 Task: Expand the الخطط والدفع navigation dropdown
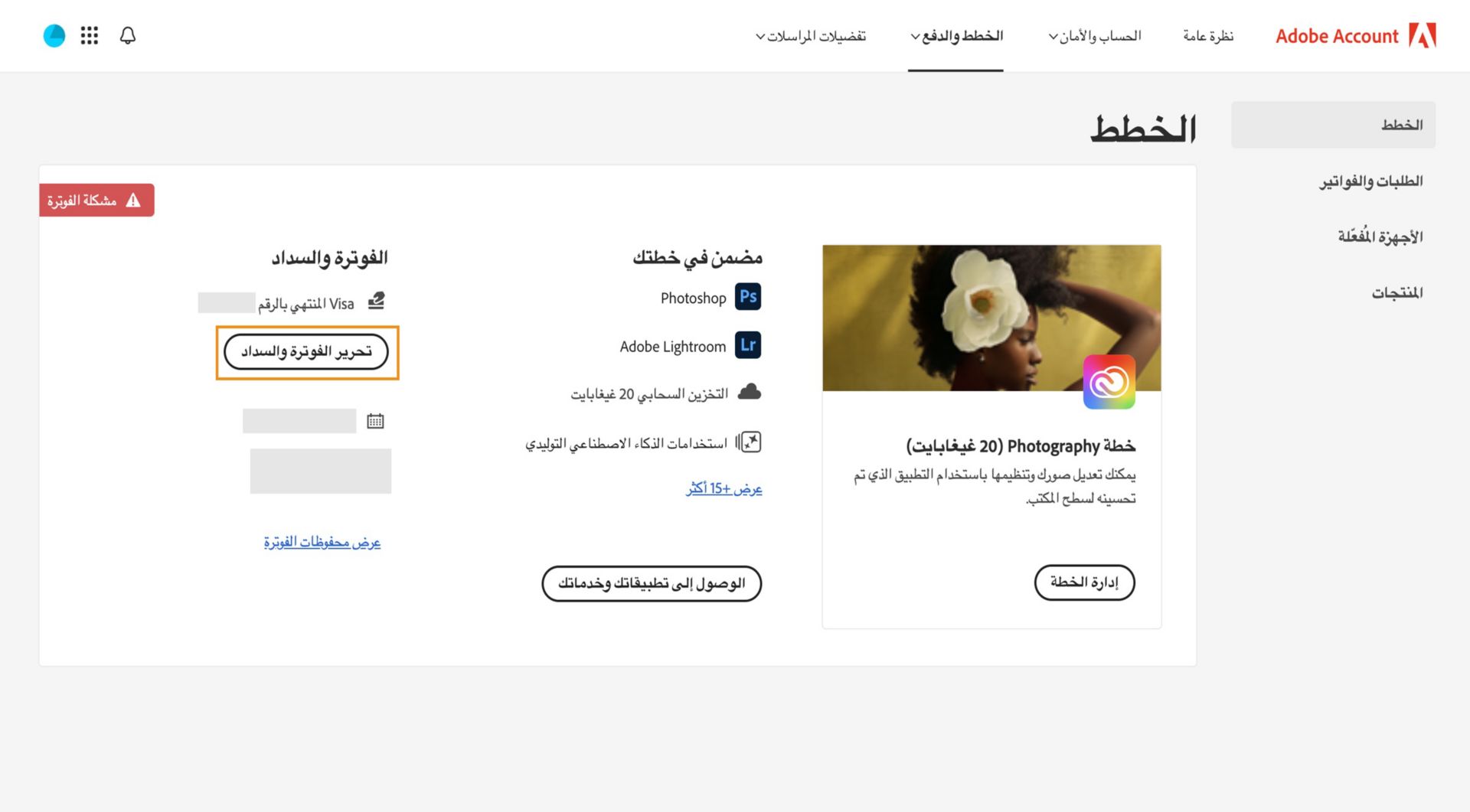955,35
